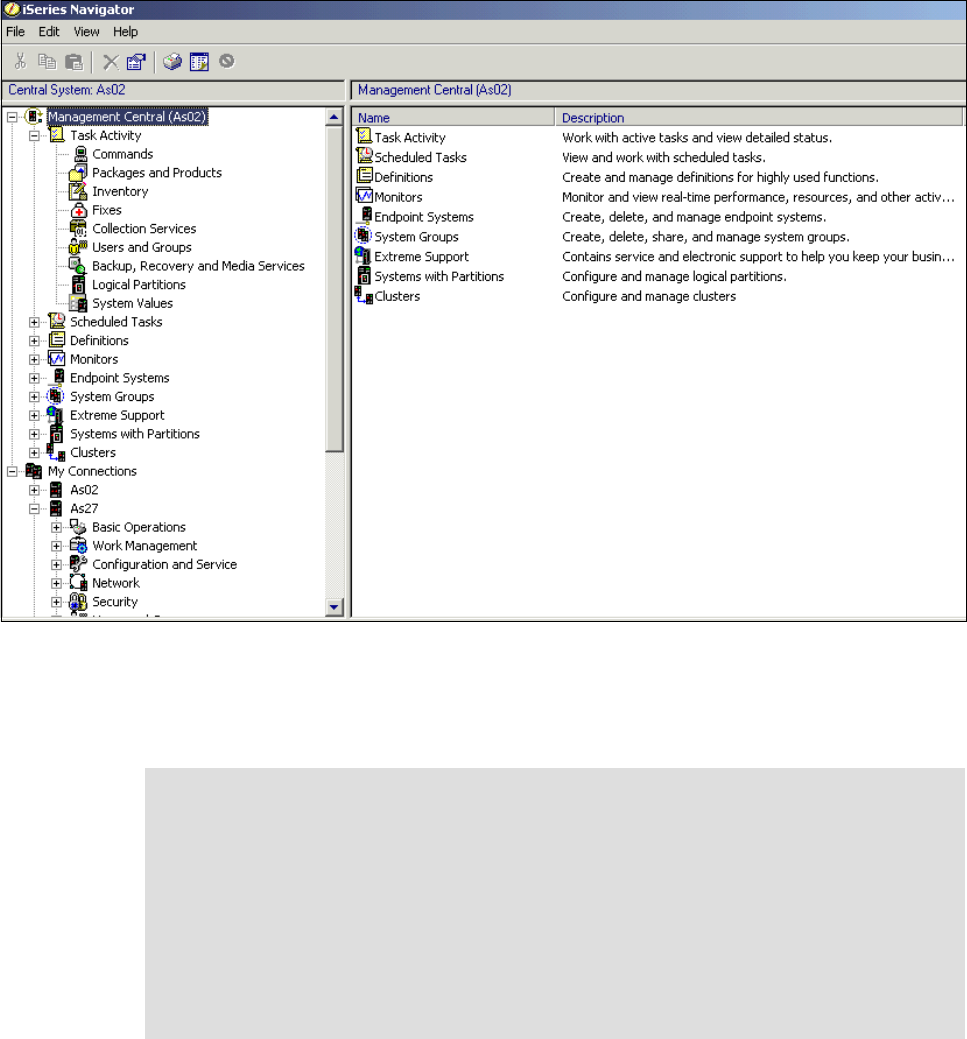
Task: Open the Help menu
Action: click(125, 32)
